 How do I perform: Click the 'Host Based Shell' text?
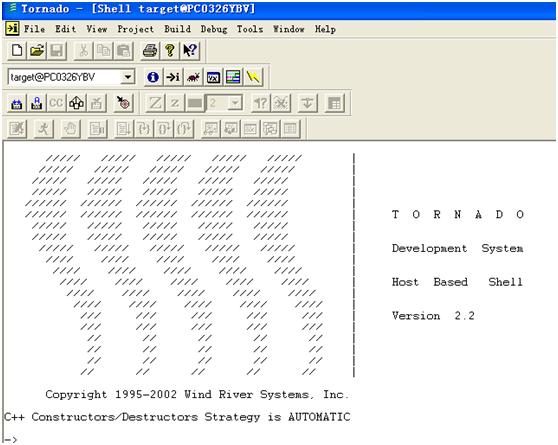coord(457,282)
